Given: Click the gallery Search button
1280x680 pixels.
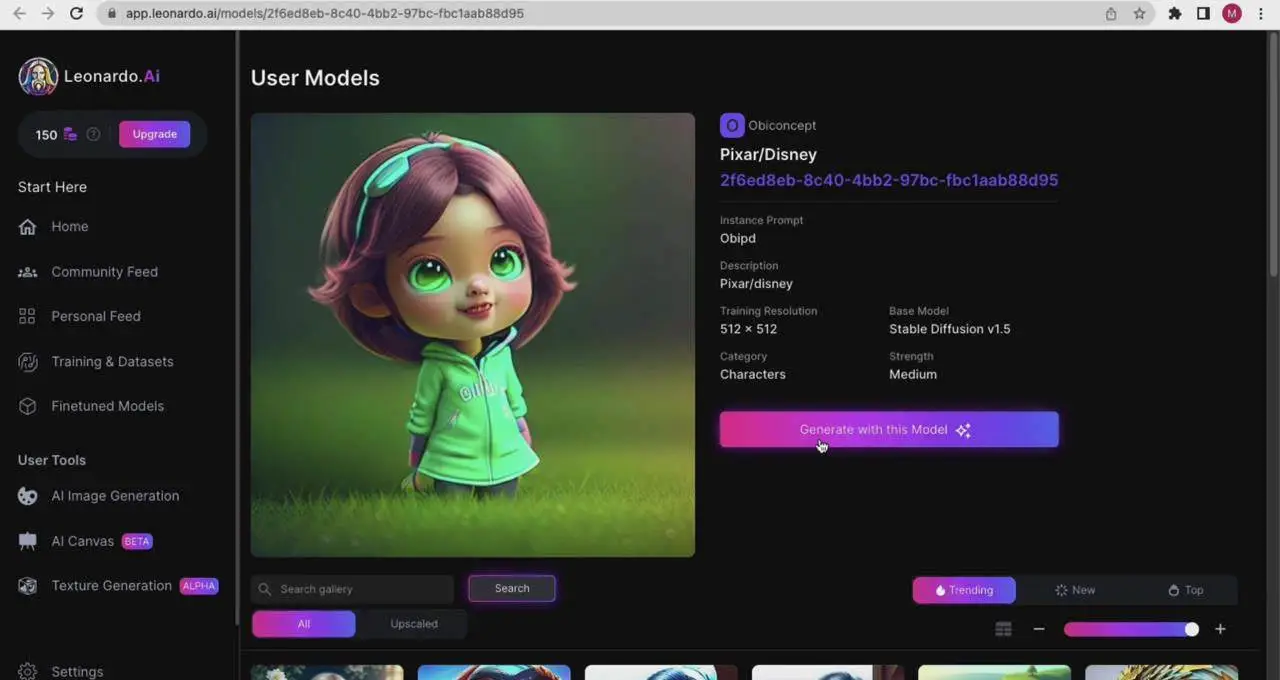Looking at the screenshot, I should click(x=511, y=588).
